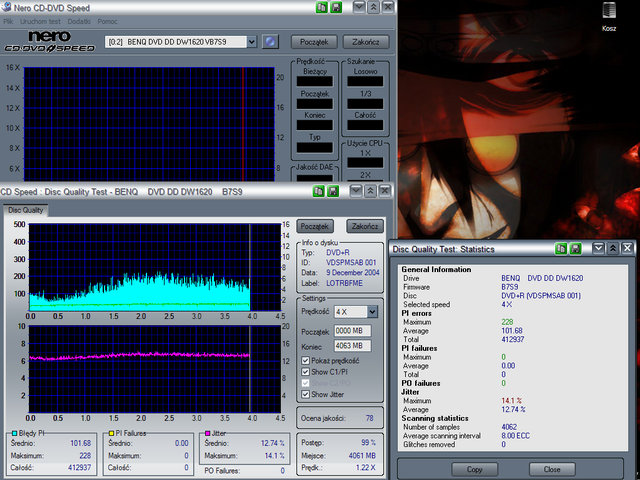Click Początek button in Disc Quality Test
The image size is (640, 480).
315,226
